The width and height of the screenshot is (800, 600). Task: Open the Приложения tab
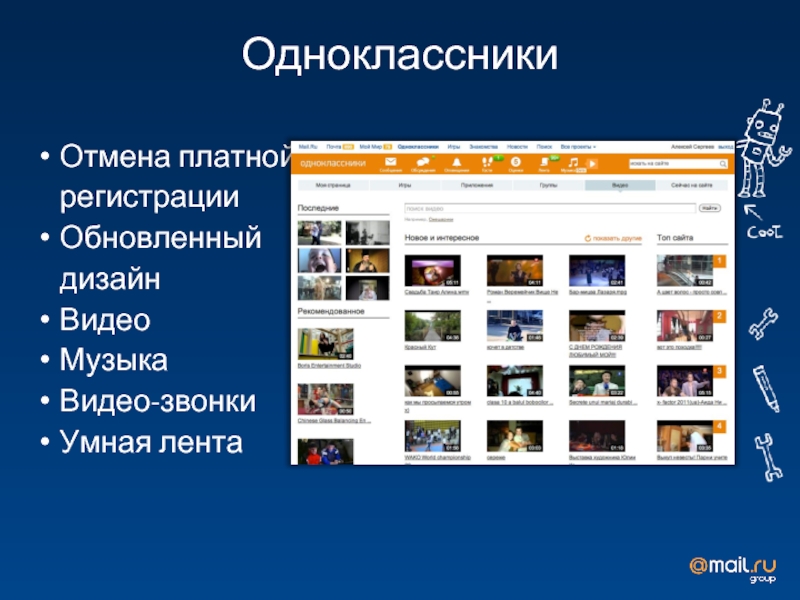point(477,185)
